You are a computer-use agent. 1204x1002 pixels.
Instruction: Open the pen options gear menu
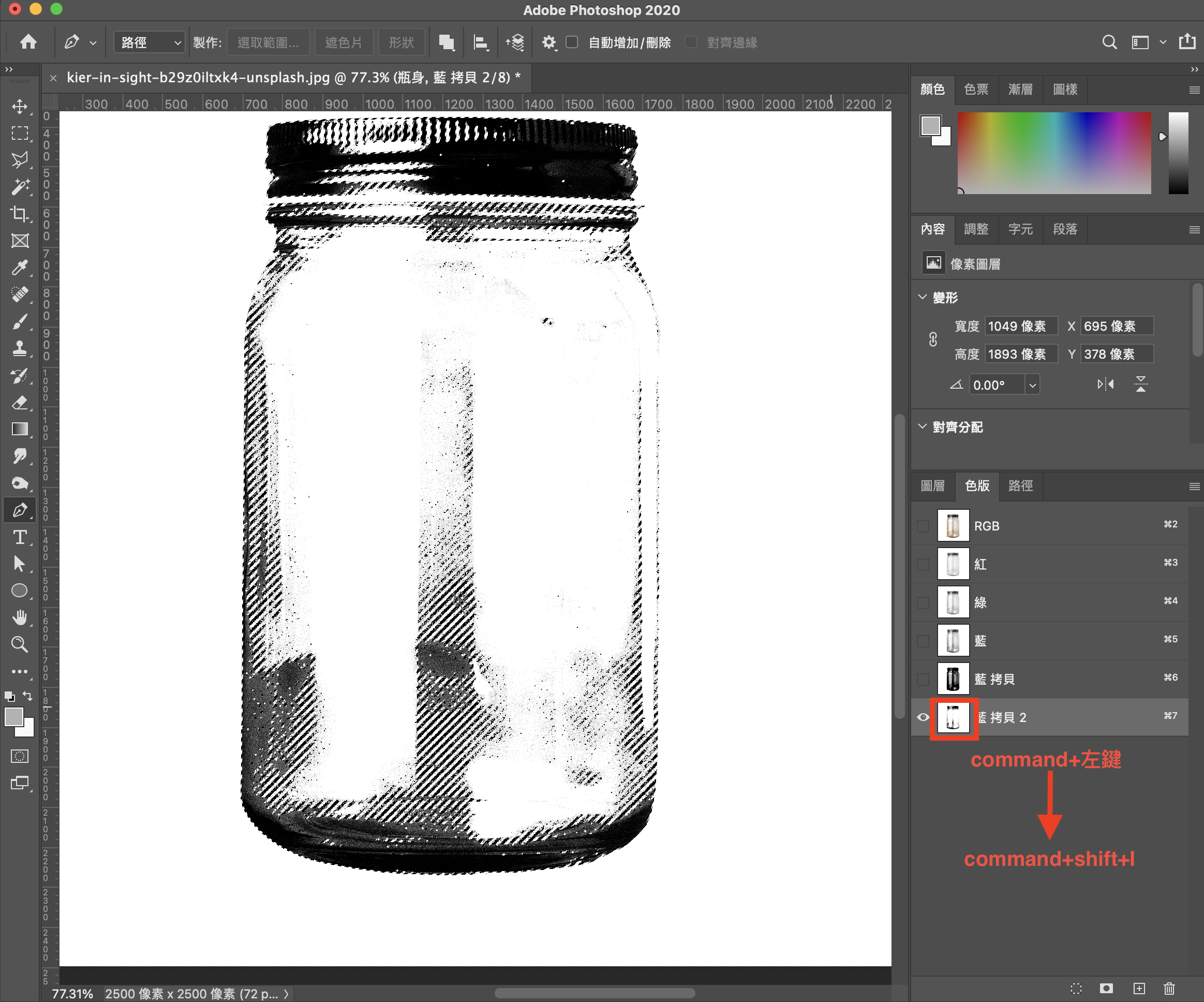548,42
